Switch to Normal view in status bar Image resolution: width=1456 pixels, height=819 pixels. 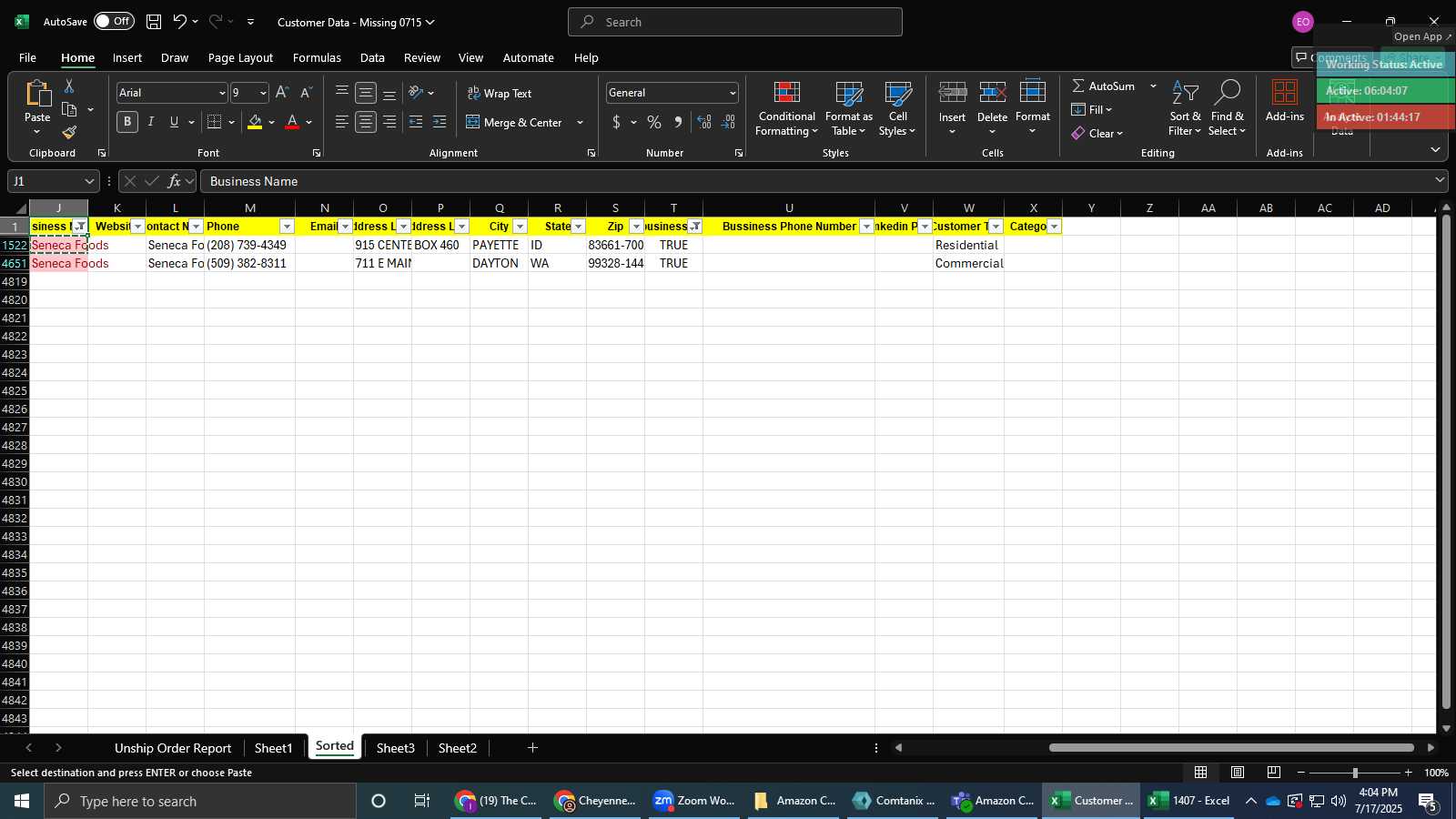tap(1201, 773)
